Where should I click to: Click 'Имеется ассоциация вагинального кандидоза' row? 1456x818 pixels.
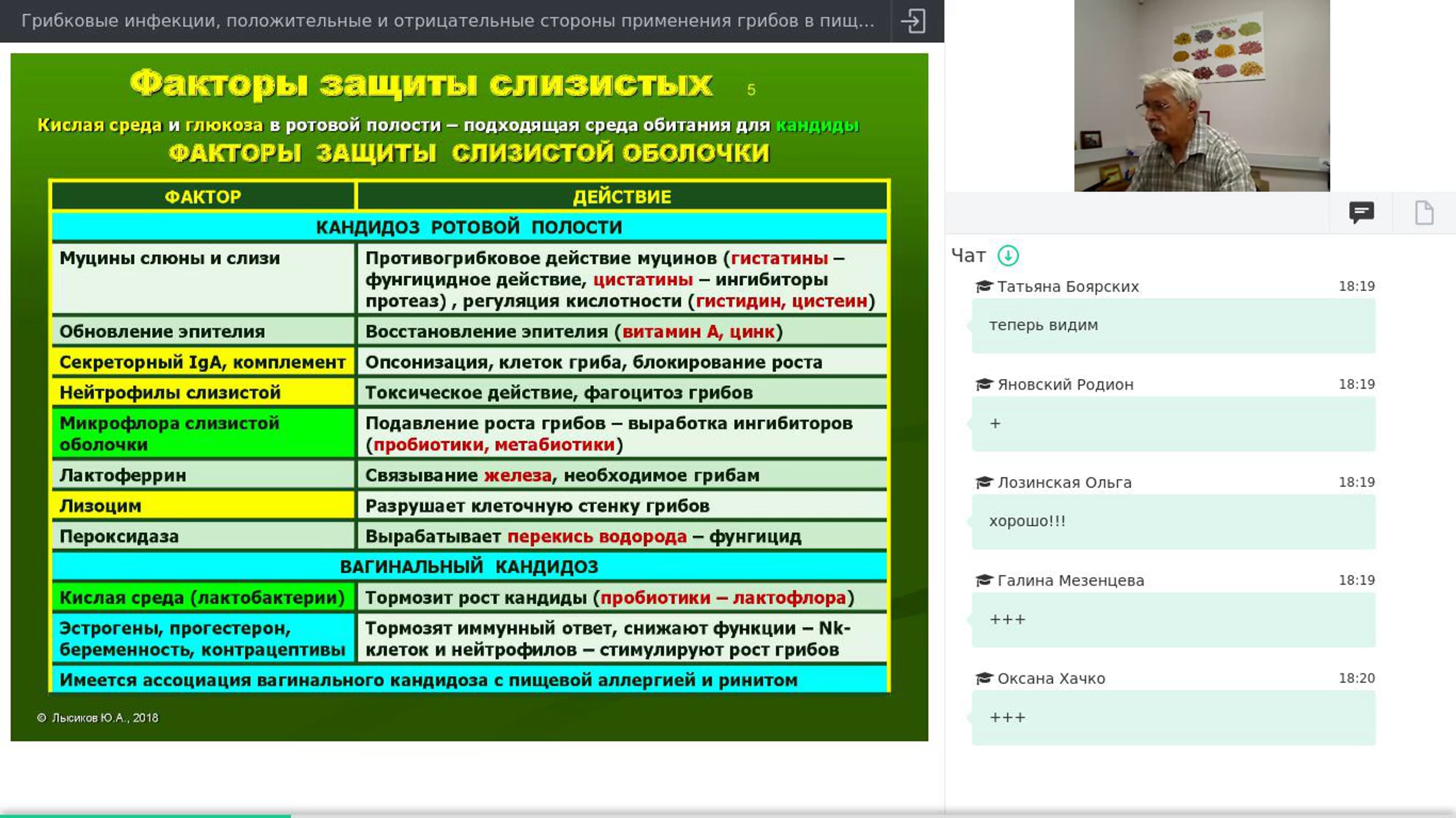tap(469, 680)
